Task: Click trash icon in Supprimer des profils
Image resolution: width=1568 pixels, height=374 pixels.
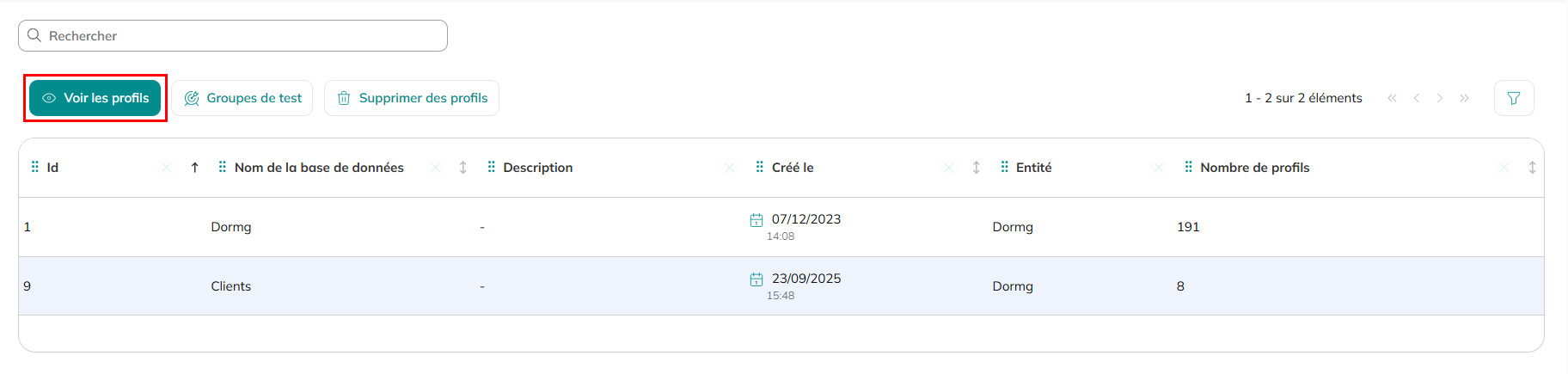Action: [x=344, y=98]
